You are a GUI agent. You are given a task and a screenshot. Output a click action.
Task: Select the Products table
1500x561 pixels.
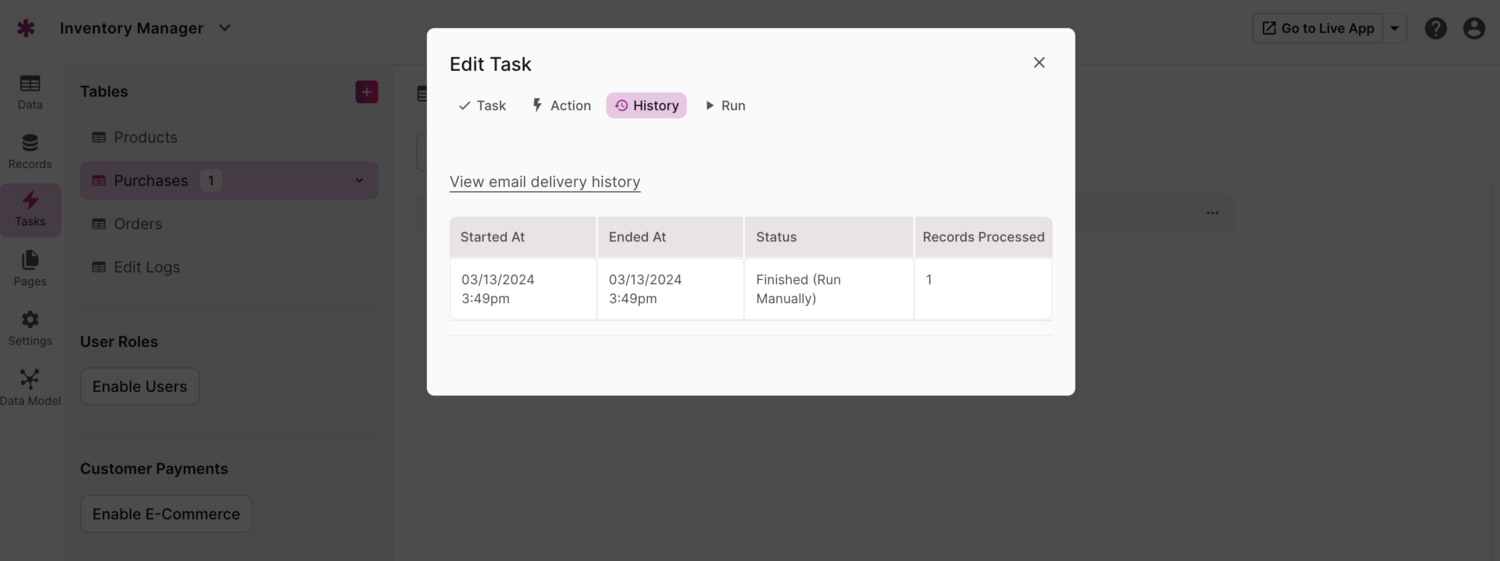pyautogui.click(x=229, y=137)
